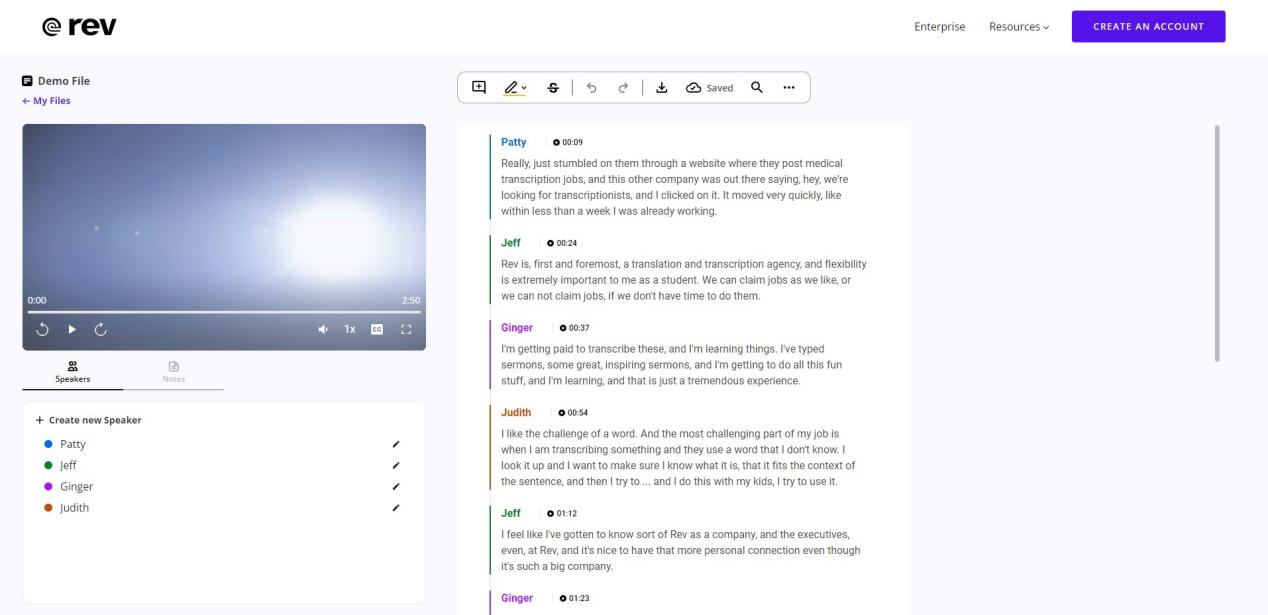The image size is (1268, 615).
Task: Click Judith in the speakers list
Action: pos(74,508)
